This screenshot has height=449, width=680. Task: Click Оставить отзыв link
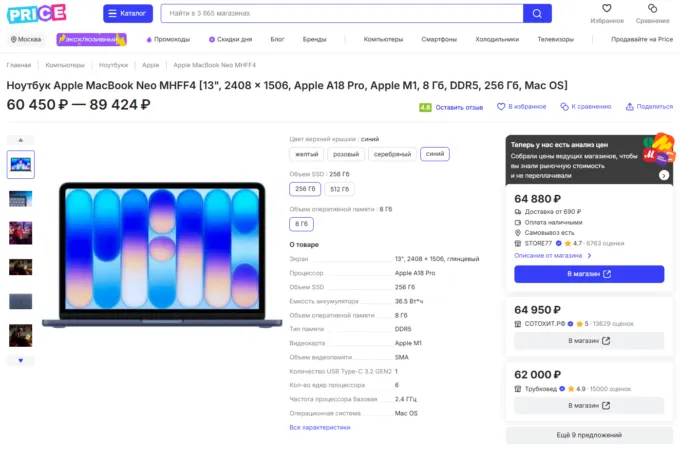(459, 107)
